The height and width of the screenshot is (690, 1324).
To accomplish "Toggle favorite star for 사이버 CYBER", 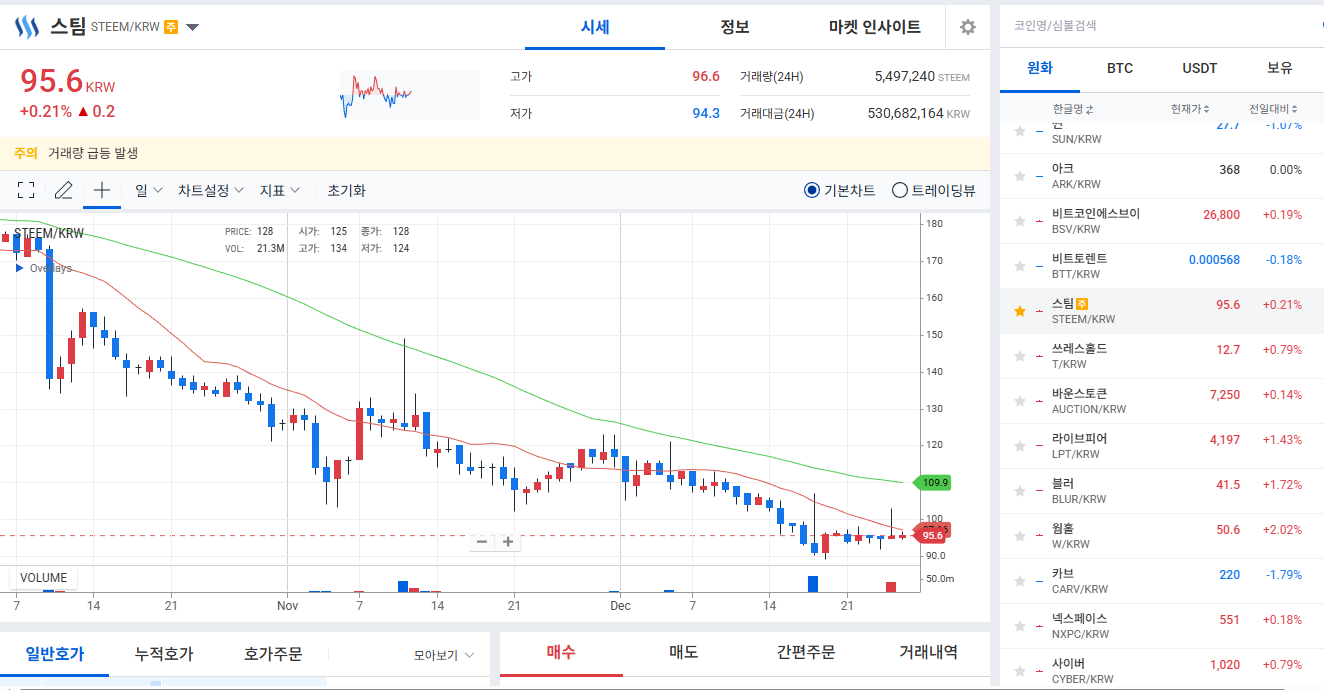I will coord(1020,671).
